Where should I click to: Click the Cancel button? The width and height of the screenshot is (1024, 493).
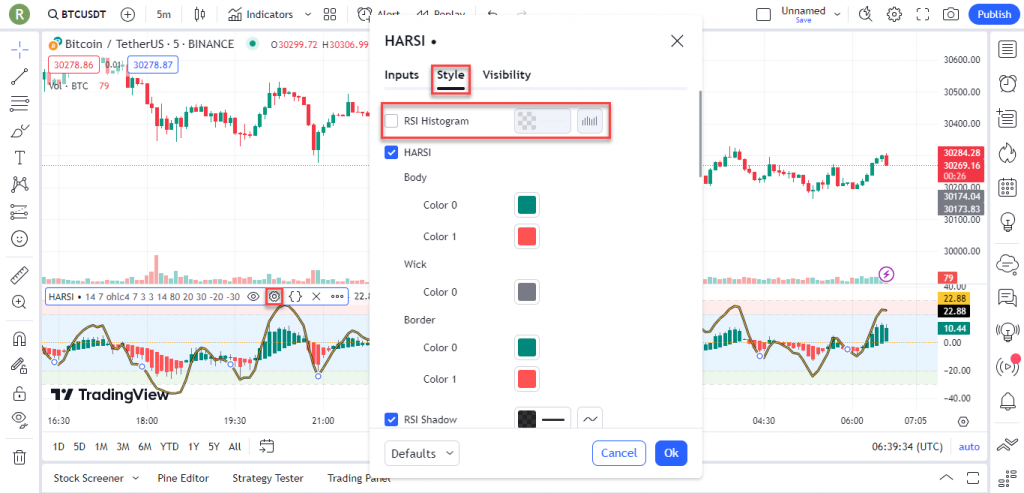coord(619,453)
